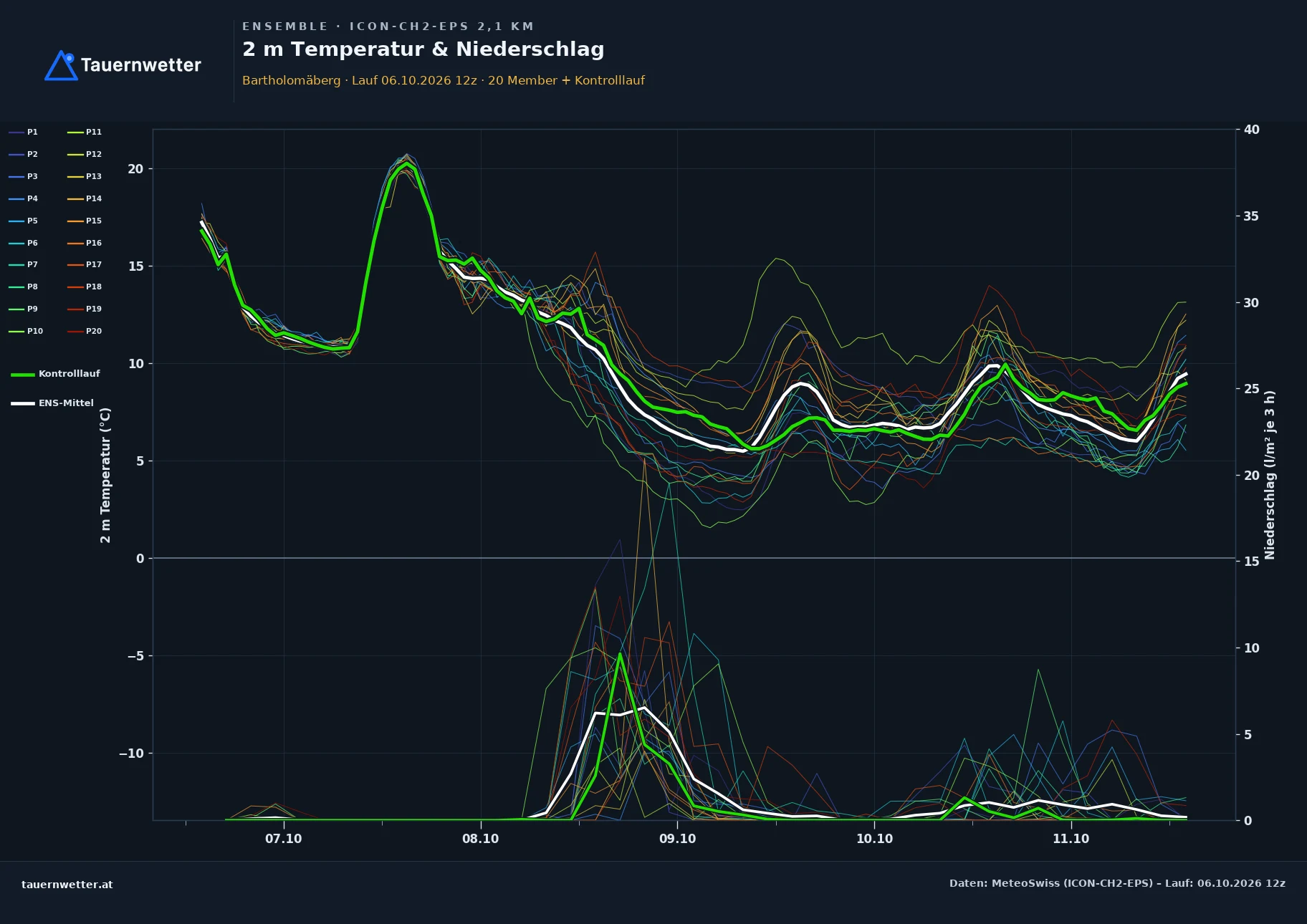Toggle legend entry P19
The image size is (1307, 924).
[85, 309]
